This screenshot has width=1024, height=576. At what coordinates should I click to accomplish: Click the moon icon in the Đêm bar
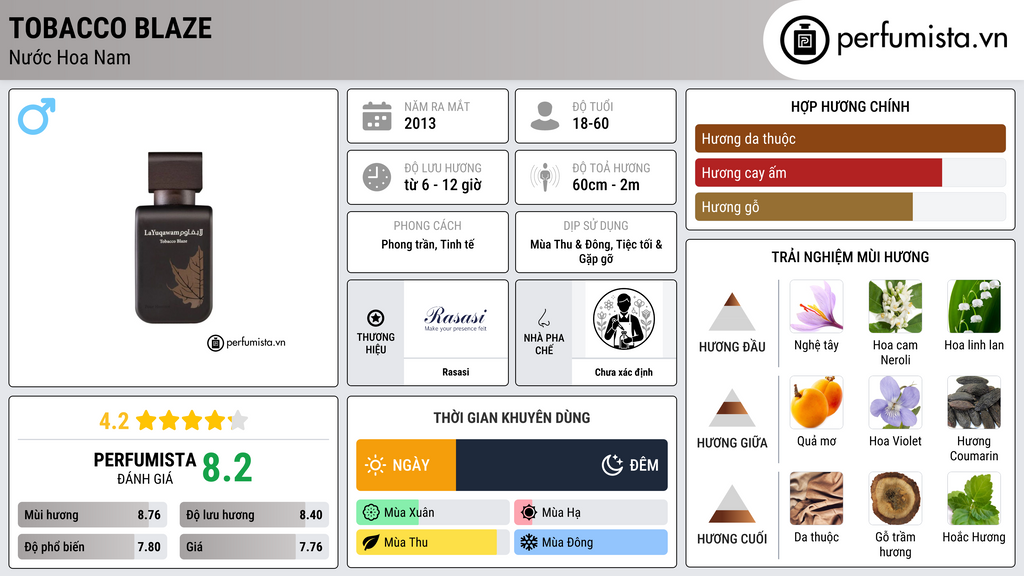coord(612,465)
